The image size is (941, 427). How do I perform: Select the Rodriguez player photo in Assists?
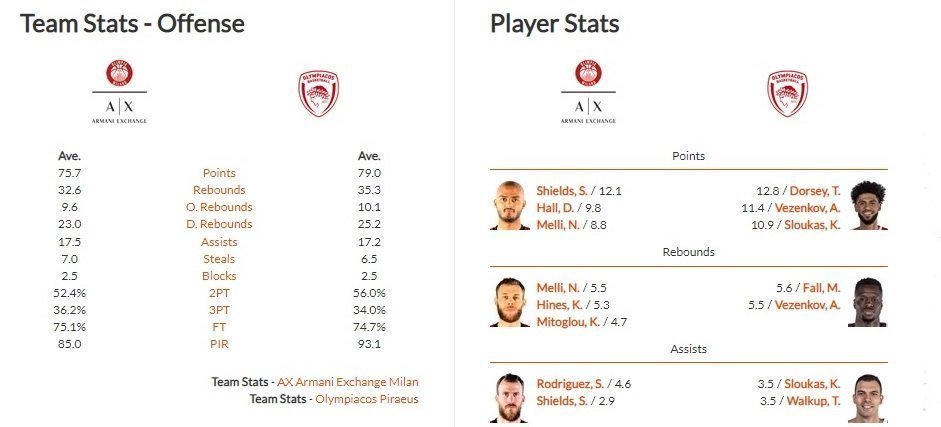tap(510, 398)
